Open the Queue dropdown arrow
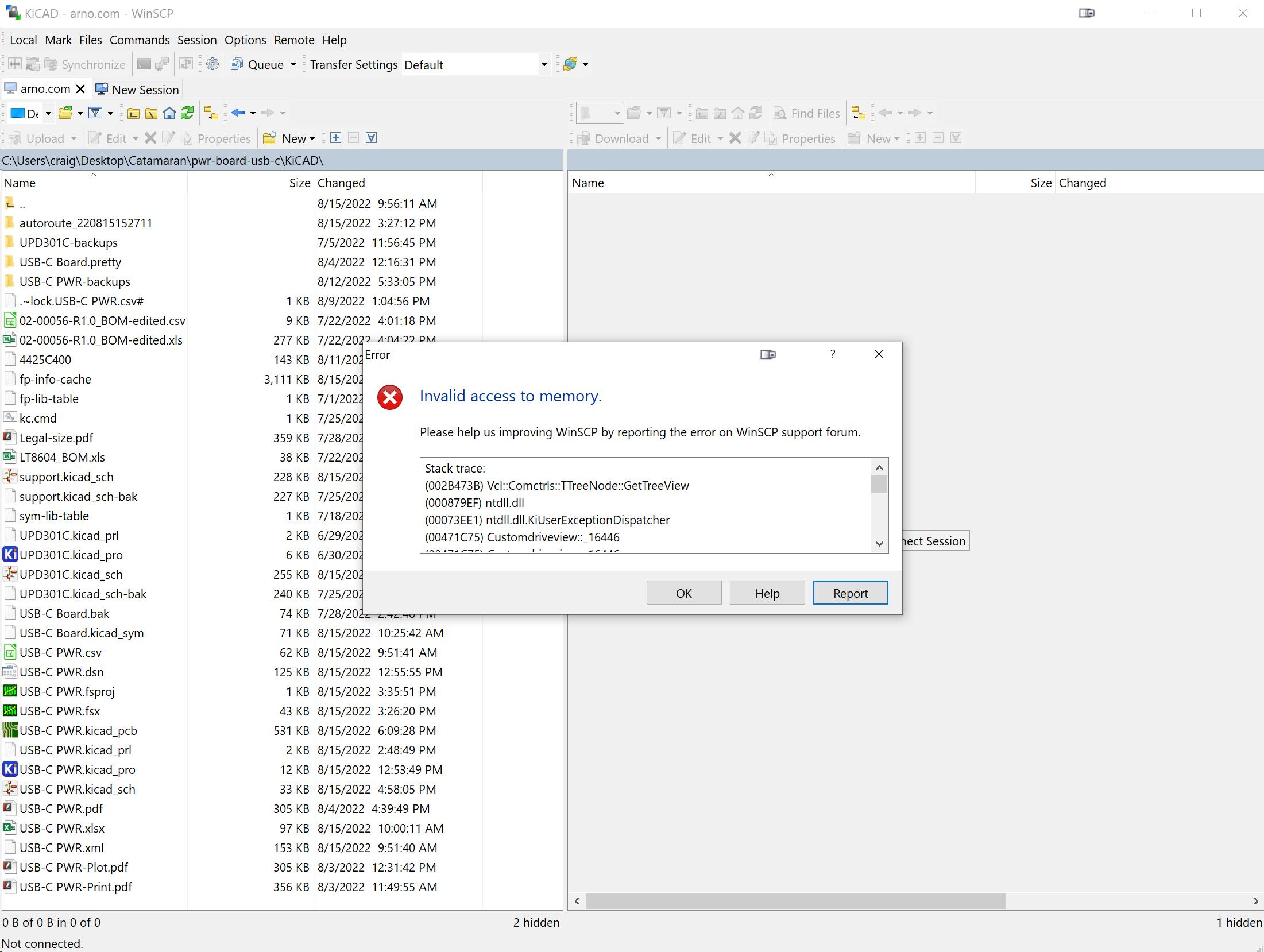 (x=293, y=65)
